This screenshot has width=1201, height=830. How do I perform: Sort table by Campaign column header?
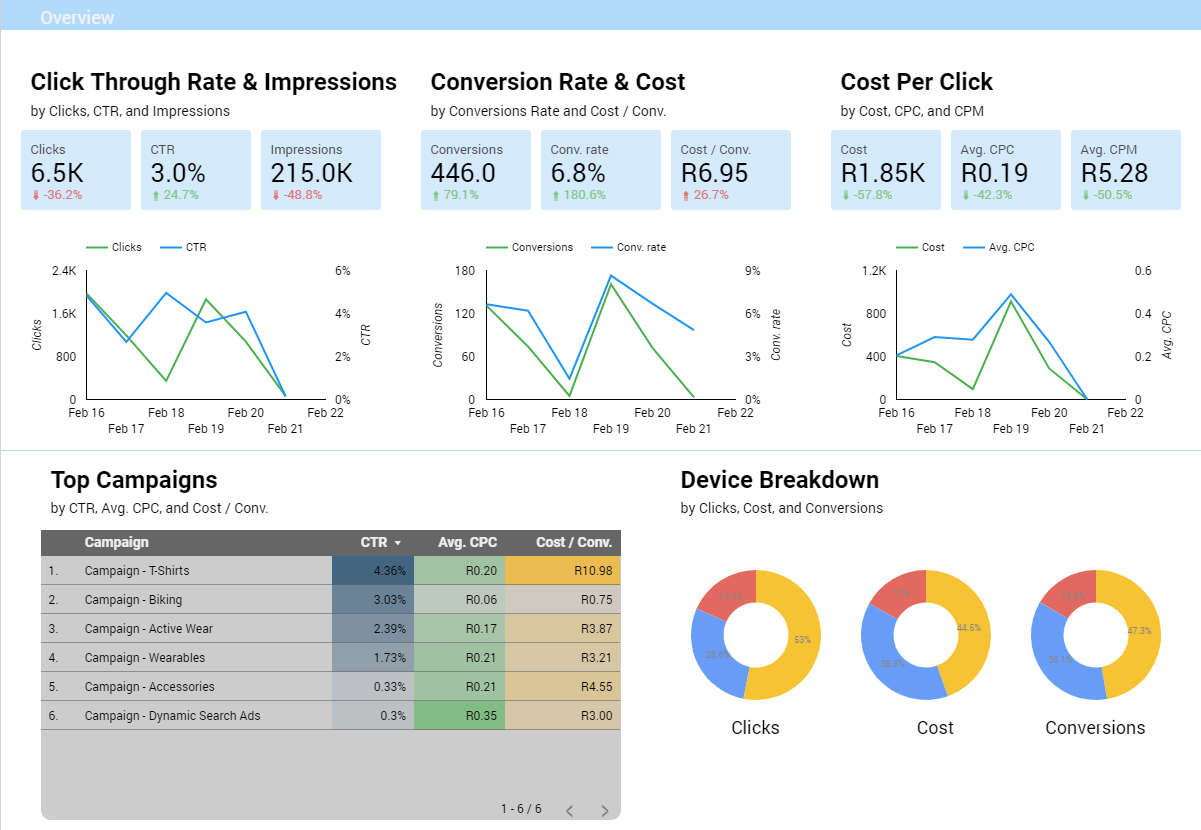coord(116,542)
